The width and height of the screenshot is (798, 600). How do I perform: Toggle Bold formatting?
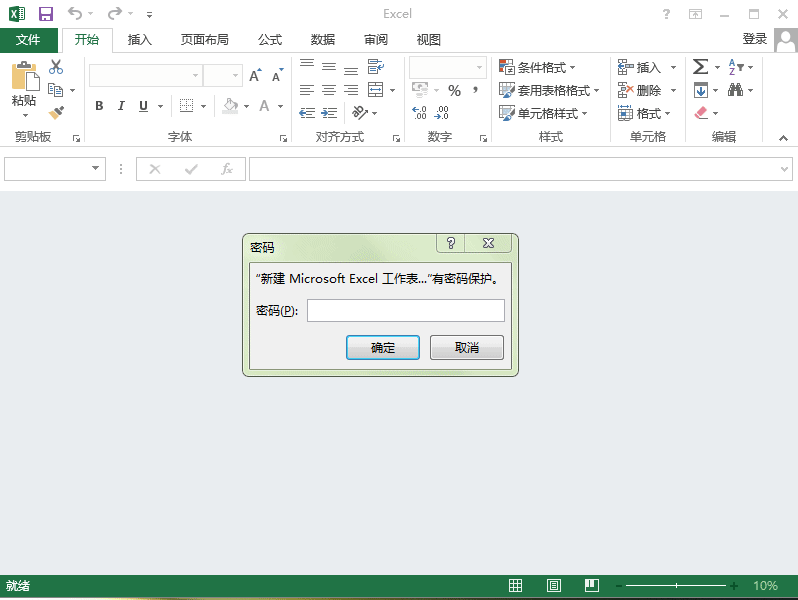tap(100, 106)
